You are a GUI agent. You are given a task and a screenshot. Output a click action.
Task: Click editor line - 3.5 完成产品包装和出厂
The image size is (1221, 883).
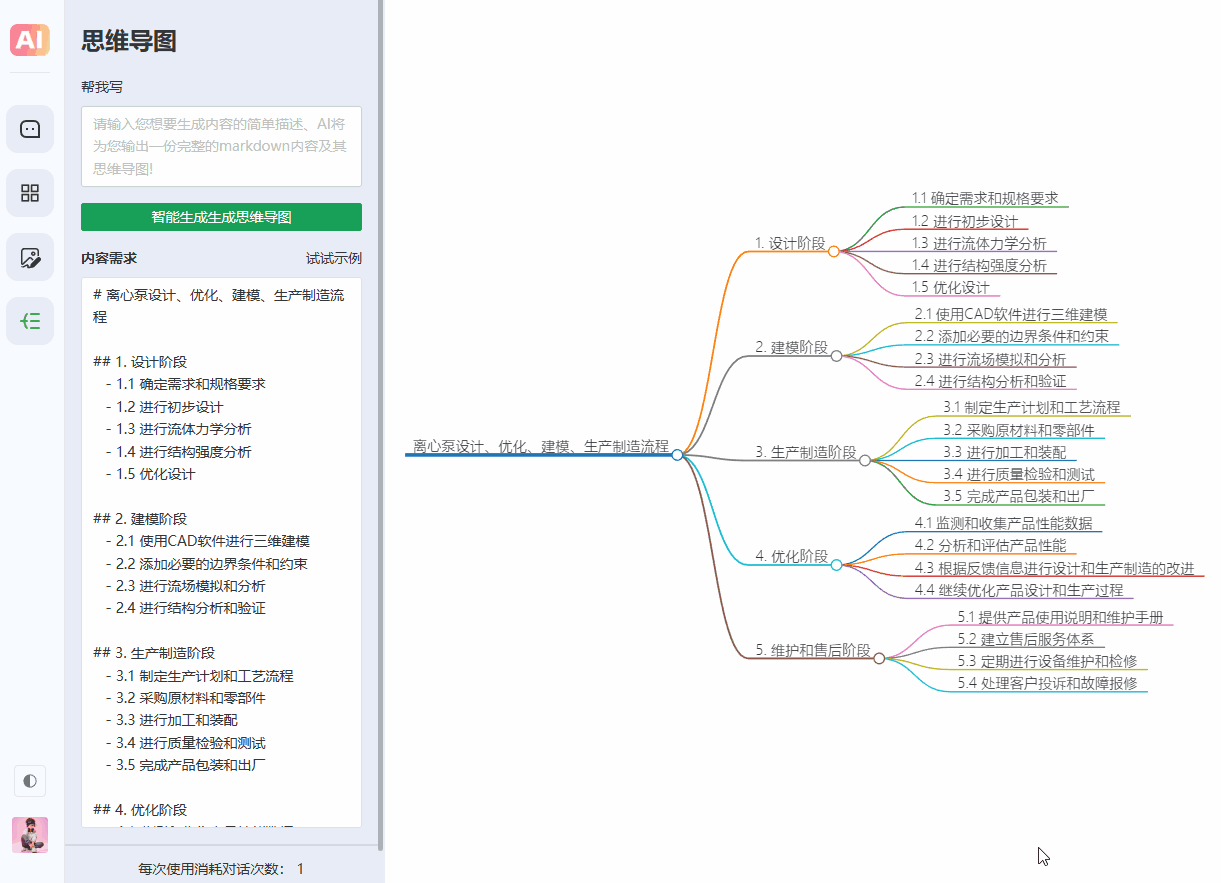pos(185,765)
